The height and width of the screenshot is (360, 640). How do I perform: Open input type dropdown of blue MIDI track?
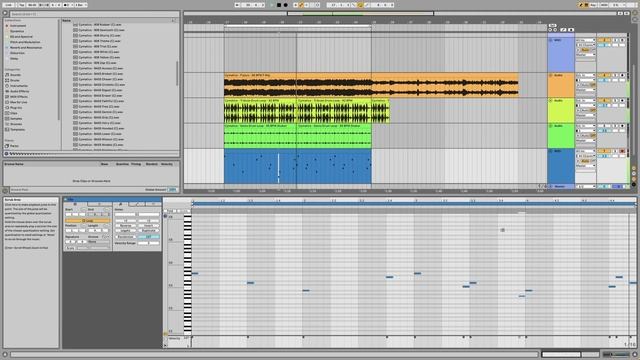click(x=585, y=151)
